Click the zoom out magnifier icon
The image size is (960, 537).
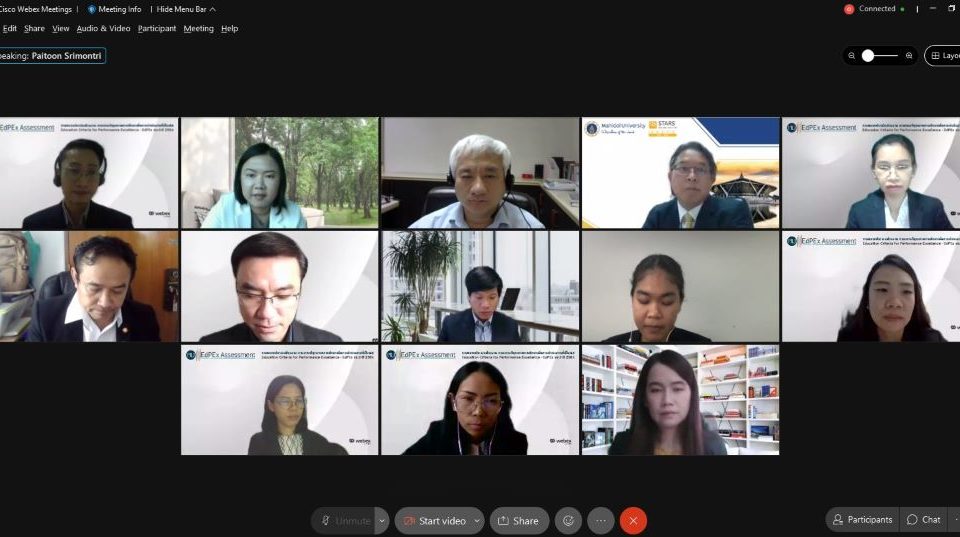coord(852,56)
